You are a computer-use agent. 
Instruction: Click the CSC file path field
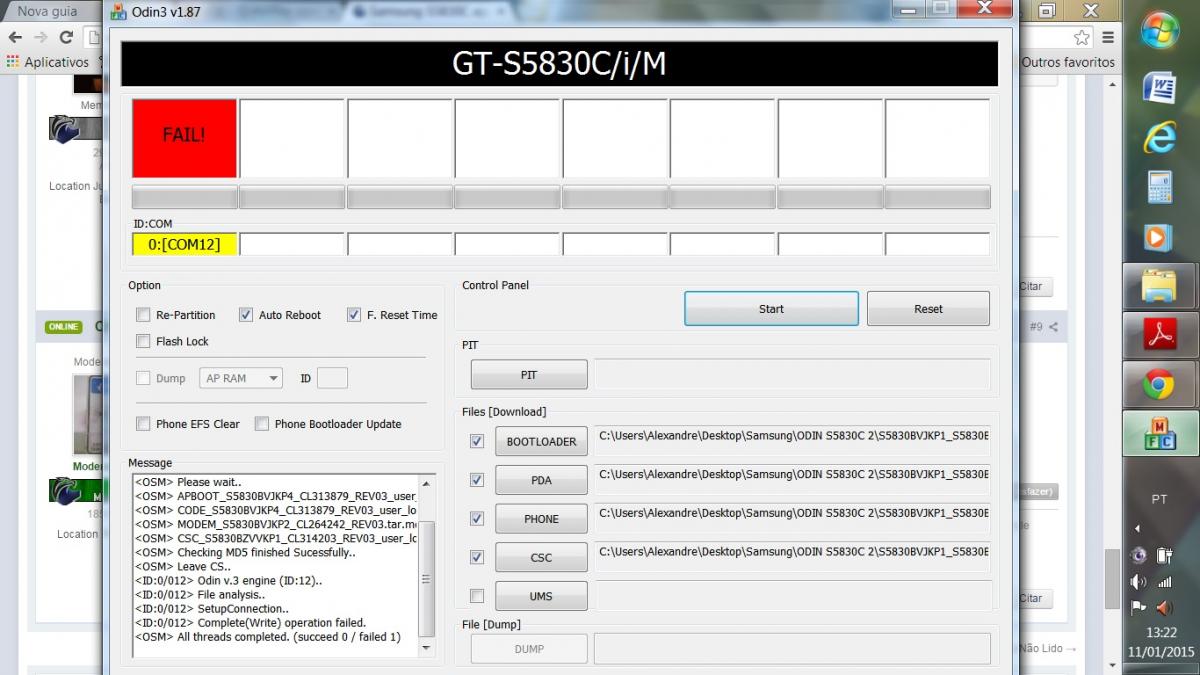pyautogui.click(x=792, y=557)
